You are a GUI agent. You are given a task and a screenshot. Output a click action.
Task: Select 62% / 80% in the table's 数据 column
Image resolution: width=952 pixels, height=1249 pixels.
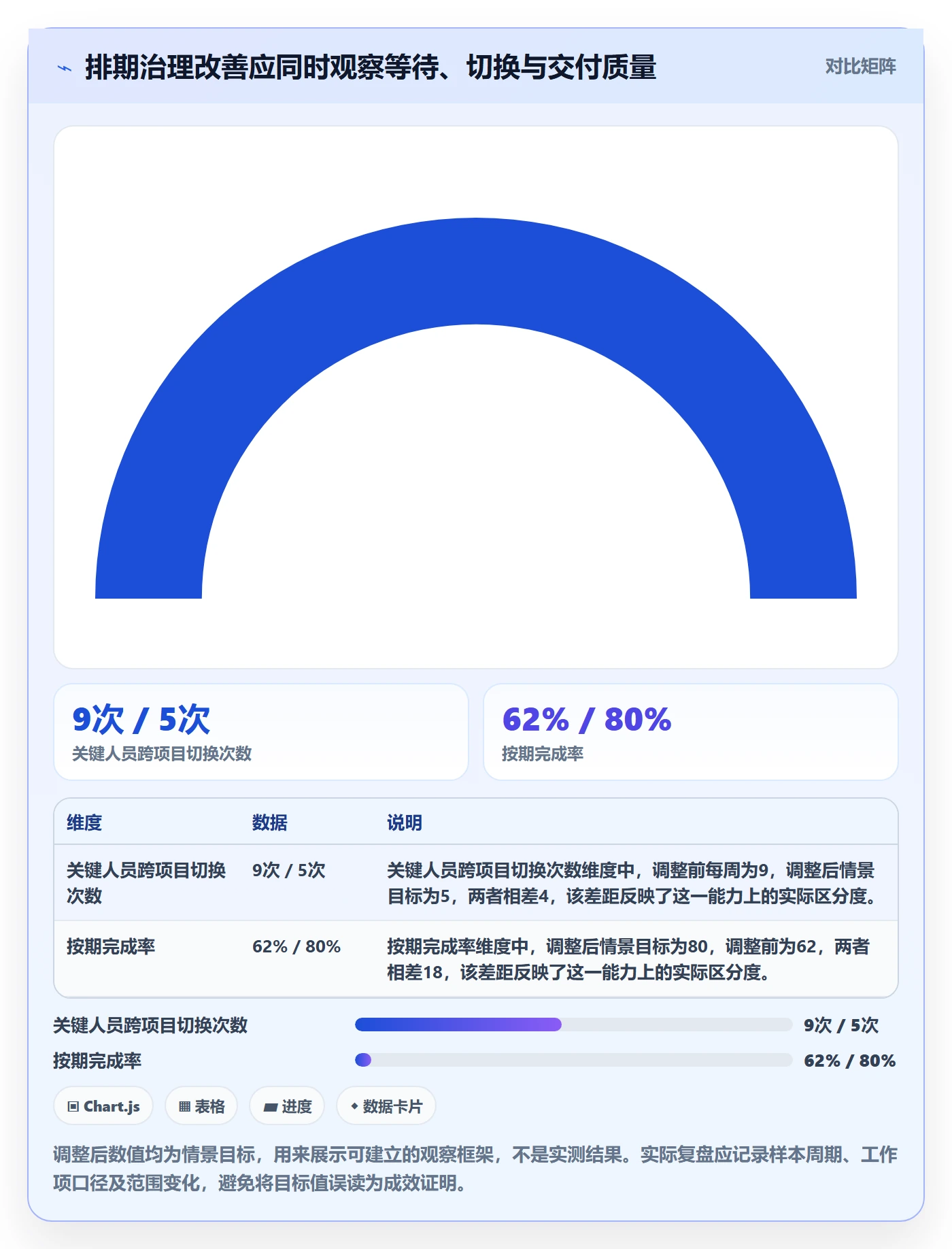click(x=296, y=946)
